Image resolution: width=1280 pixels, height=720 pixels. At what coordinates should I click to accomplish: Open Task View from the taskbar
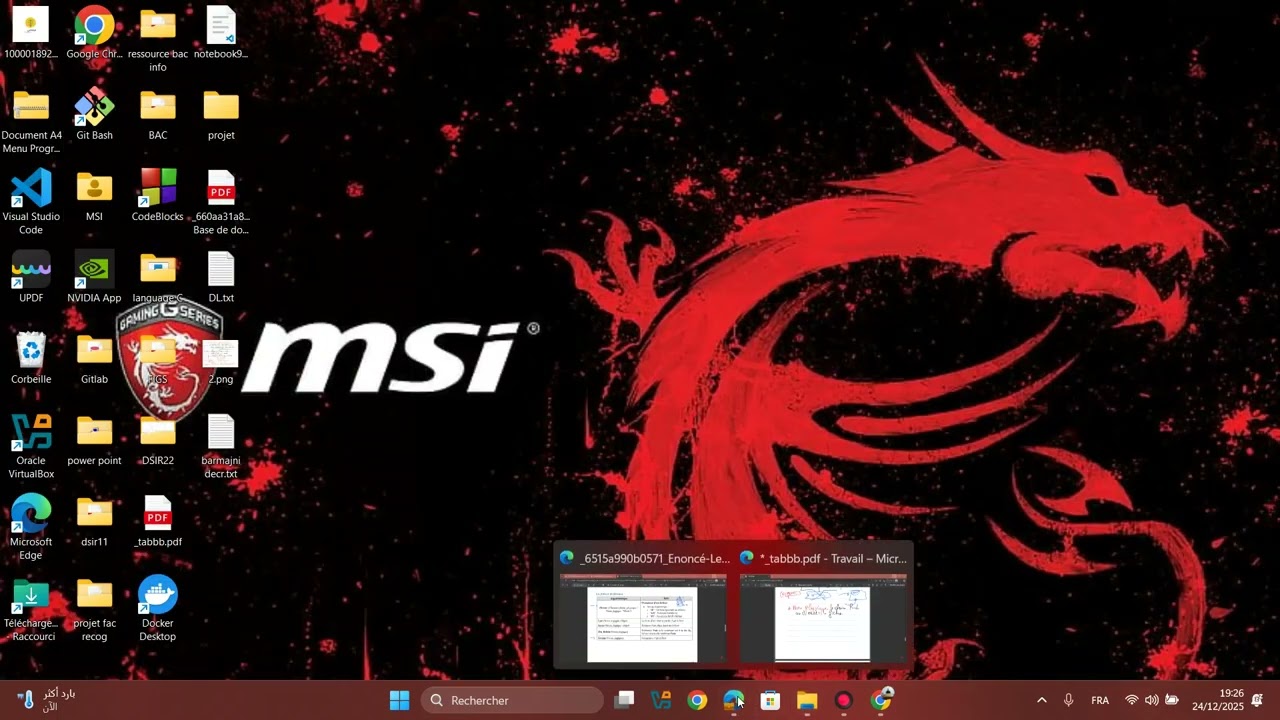click(624, 700)
